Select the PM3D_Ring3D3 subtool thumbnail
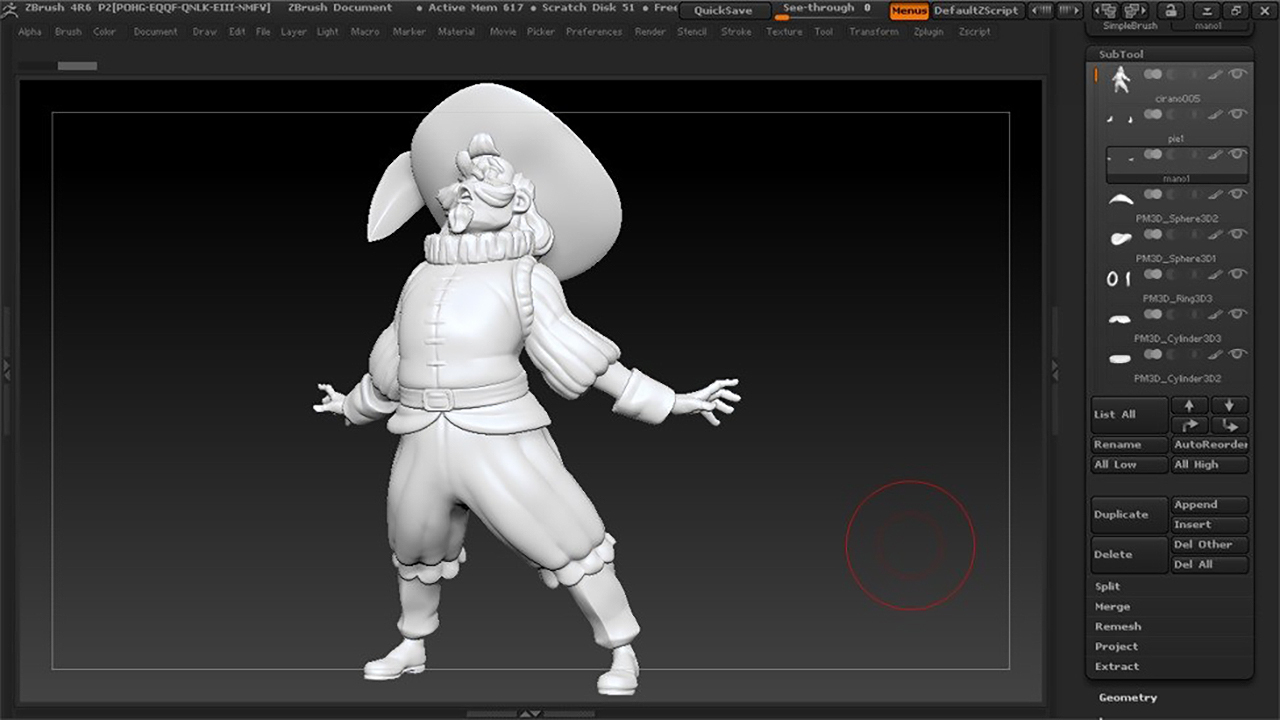 click(x=1119, y=279)
